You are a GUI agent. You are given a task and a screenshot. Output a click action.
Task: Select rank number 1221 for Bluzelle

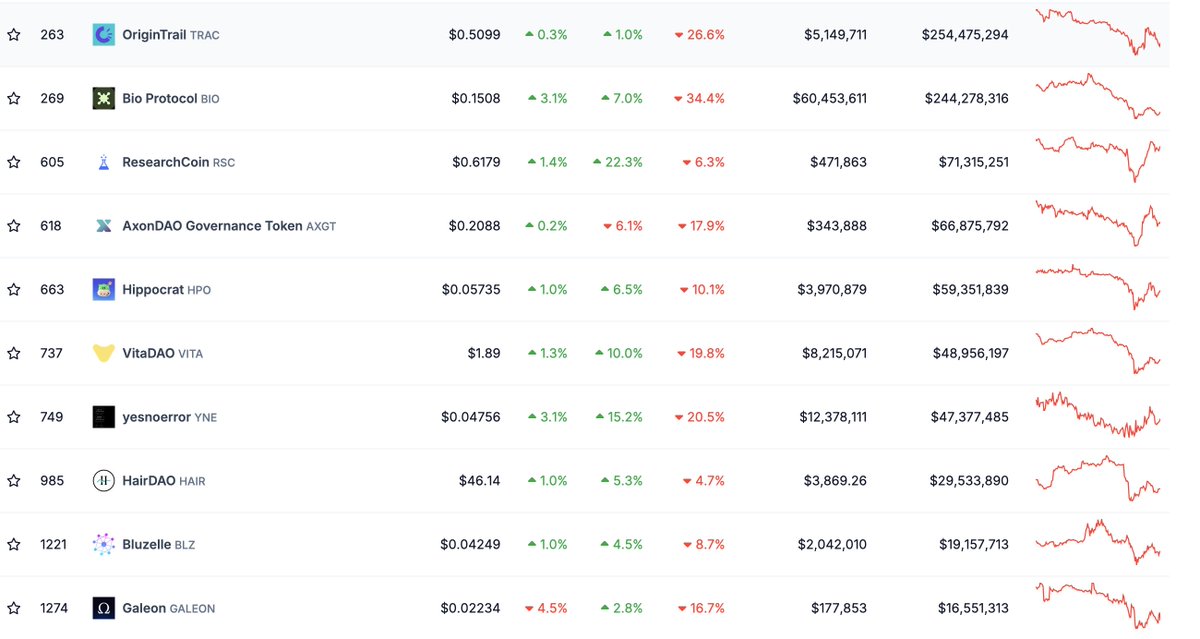54,545
